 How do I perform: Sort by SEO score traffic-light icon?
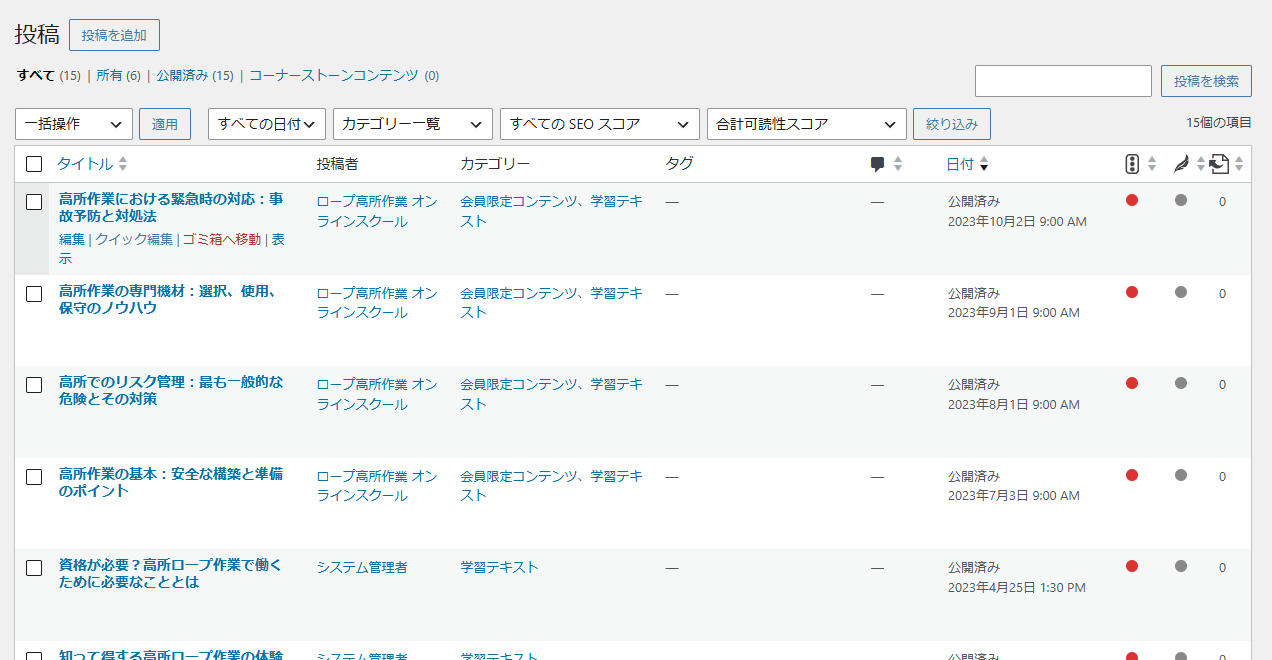[x=1132, y=164]
